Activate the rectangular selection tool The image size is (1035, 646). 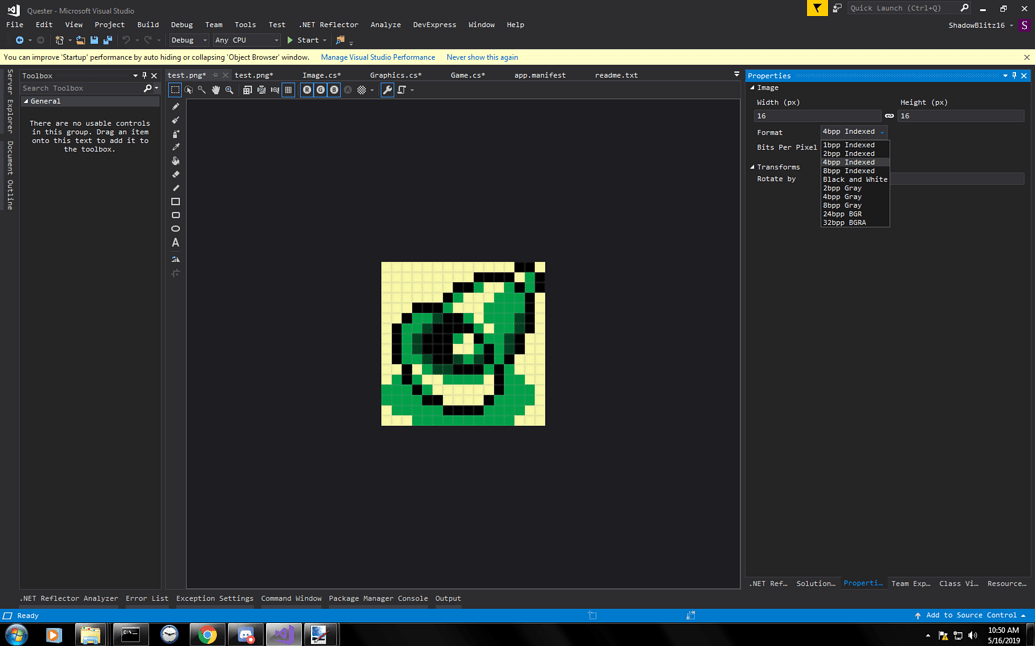pyautogui.click(x=173, y=89)
